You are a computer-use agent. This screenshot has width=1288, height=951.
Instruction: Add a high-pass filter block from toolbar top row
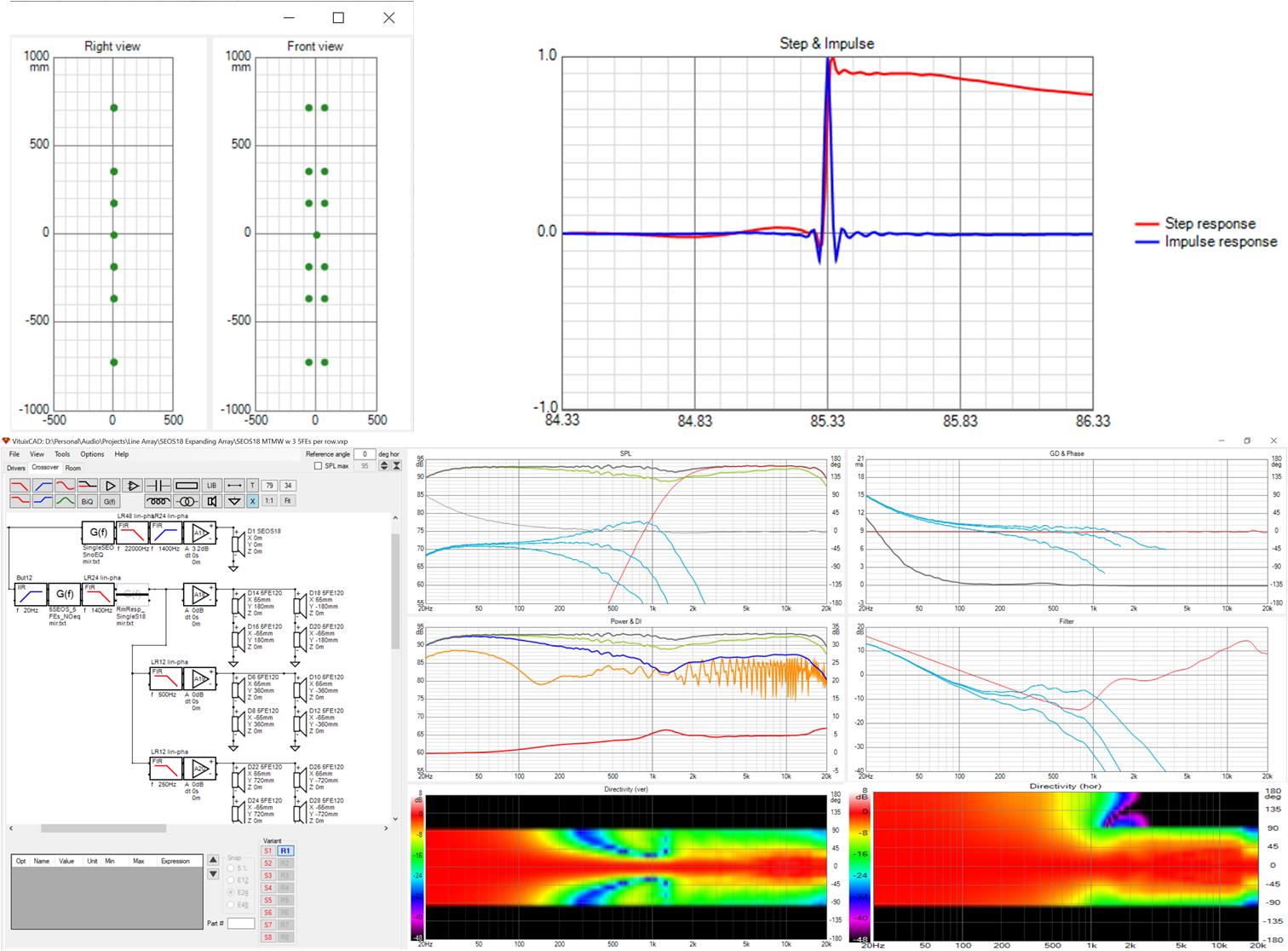click(x=43, y=486)
